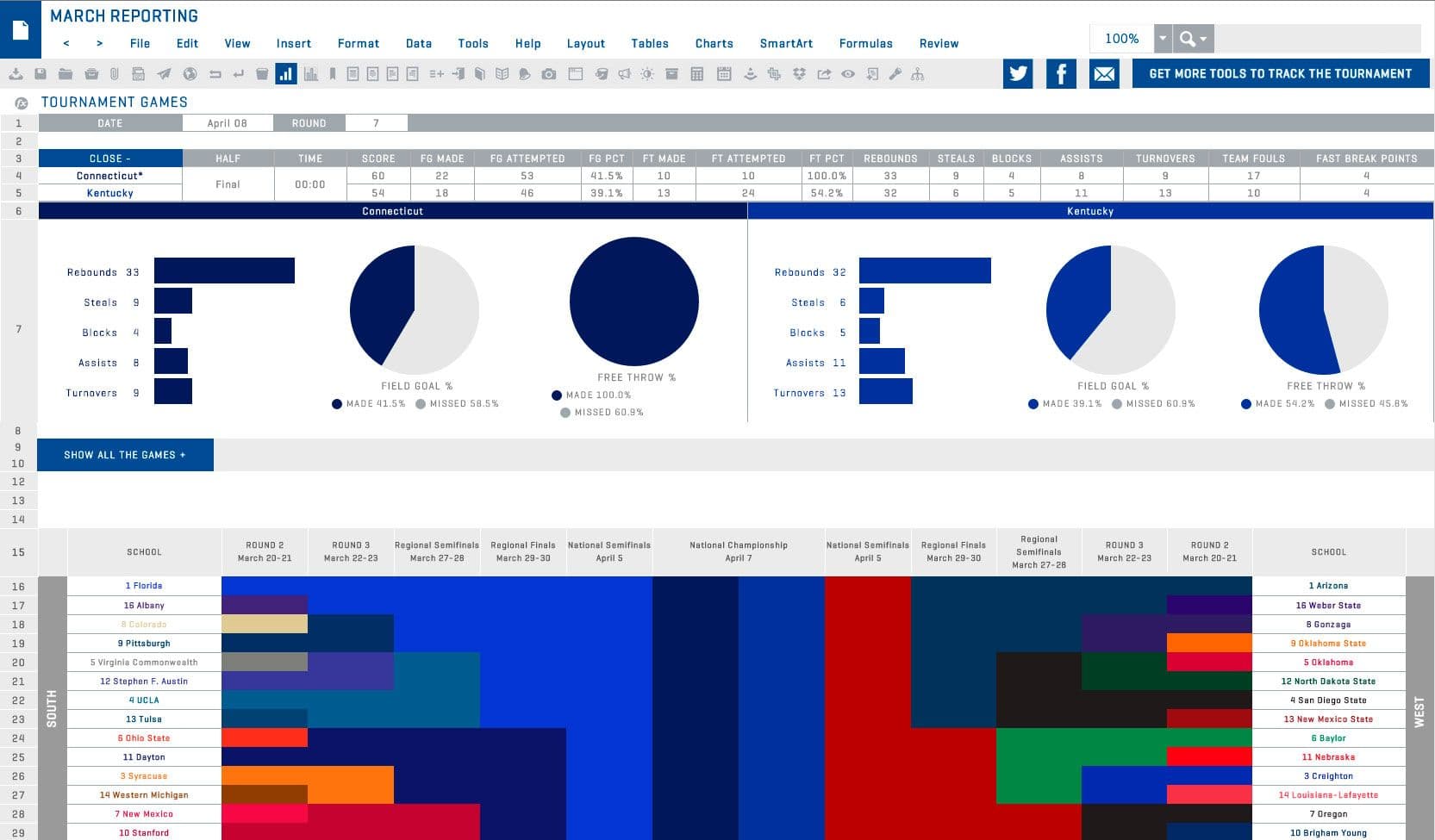The width and height of the screenshot is (1435, 840).
Task: Click the paperclip attachment icon
Action: [114, 74]
